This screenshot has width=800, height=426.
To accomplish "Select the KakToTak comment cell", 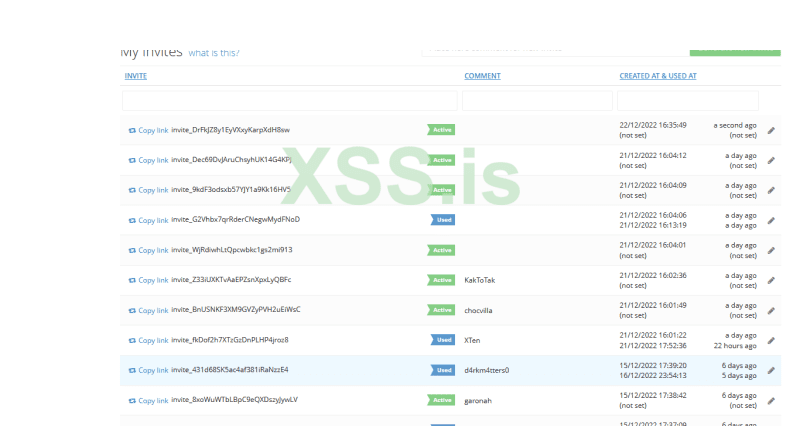I will 480,280.
